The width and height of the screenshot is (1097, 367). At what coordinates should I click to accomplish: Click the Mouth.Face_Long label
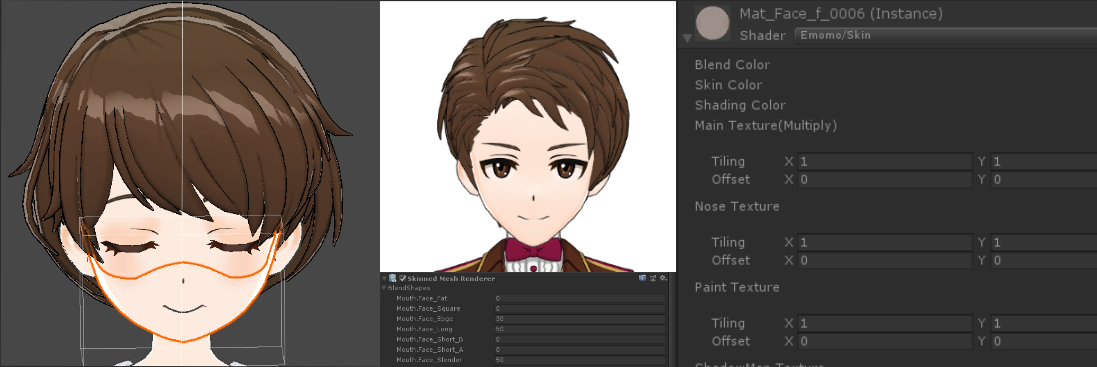[424, 329]
